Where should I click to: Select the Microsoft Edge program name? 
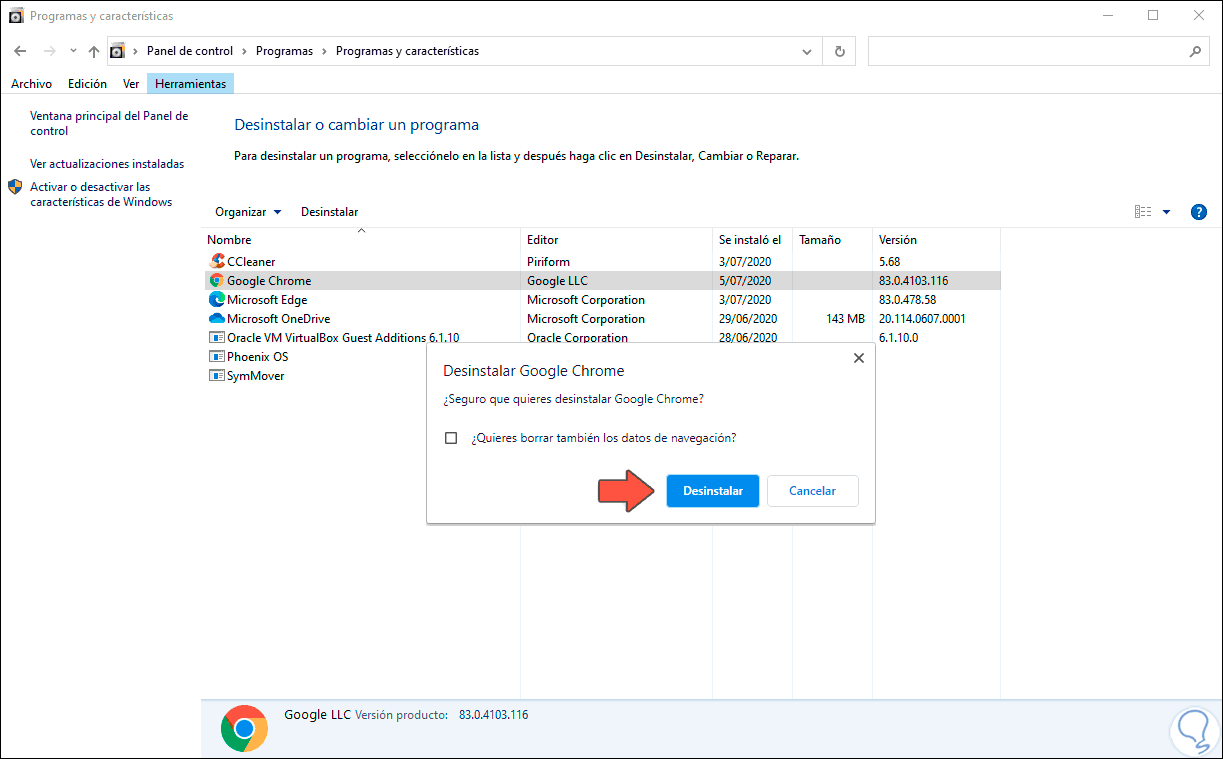click(x=267, y=300)
